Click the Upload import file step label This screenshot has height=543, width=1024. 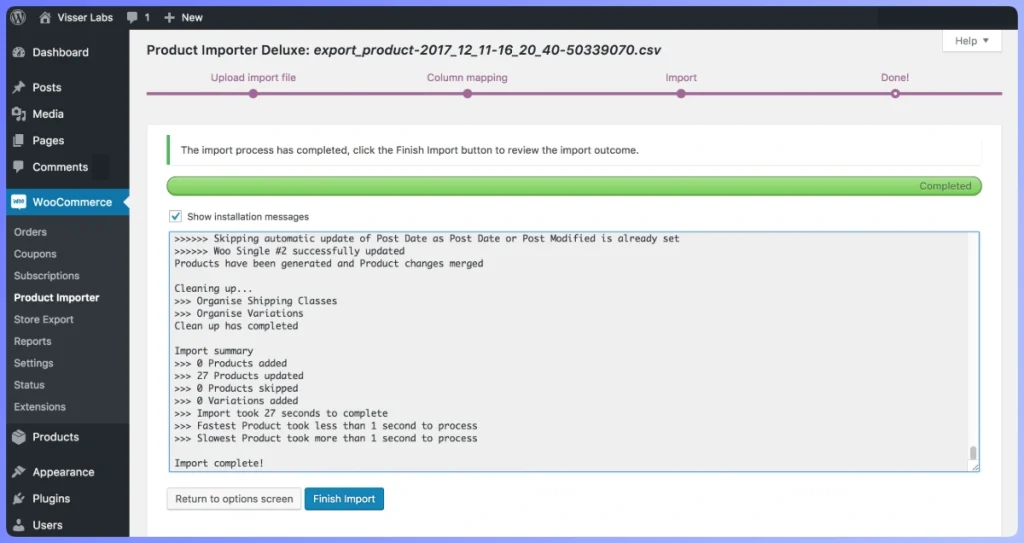tap(253, 77)
